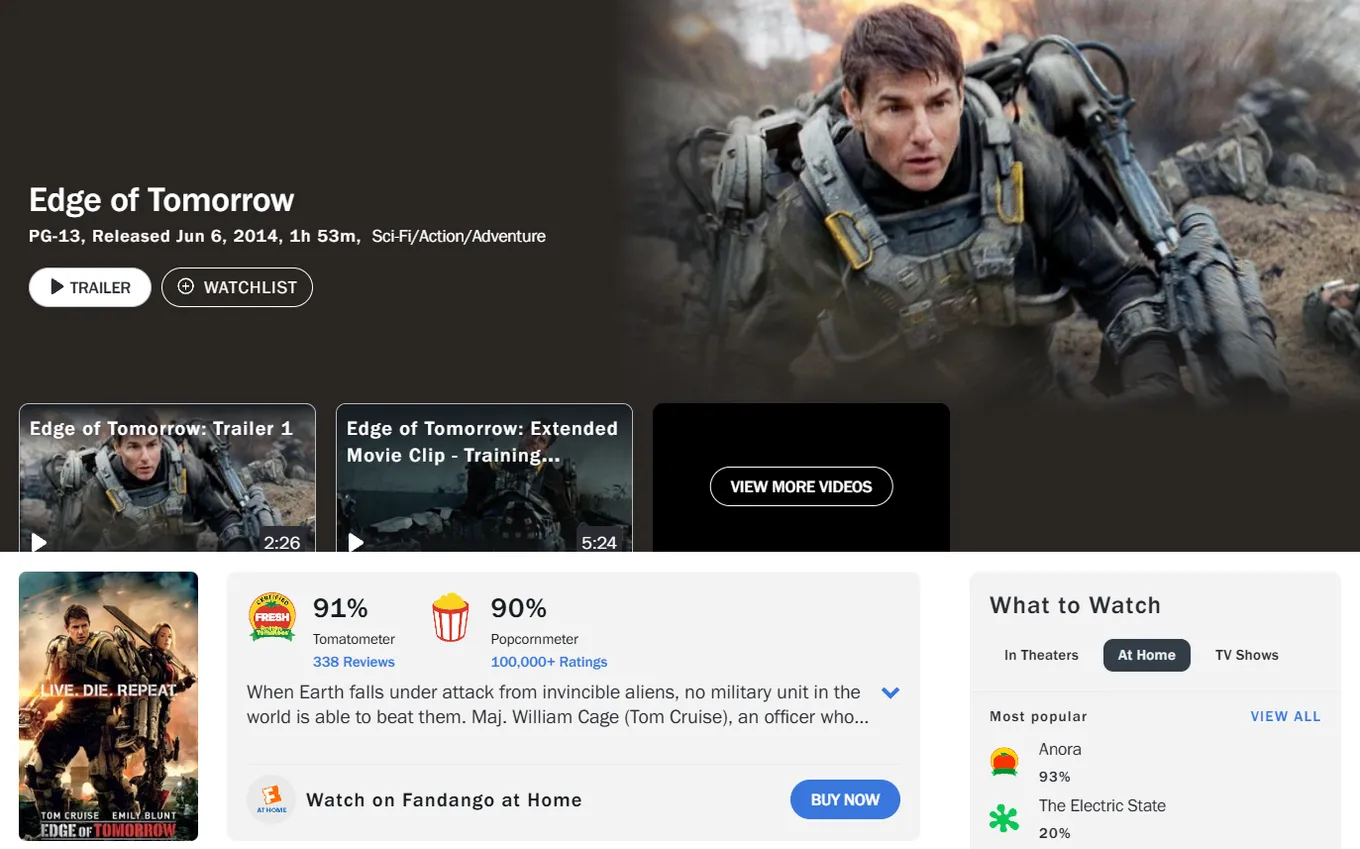The height and width of the screenshot is (849, 1360).
Task: Click the 5:24 duration on Extended Clip
Action: point(599,543)
